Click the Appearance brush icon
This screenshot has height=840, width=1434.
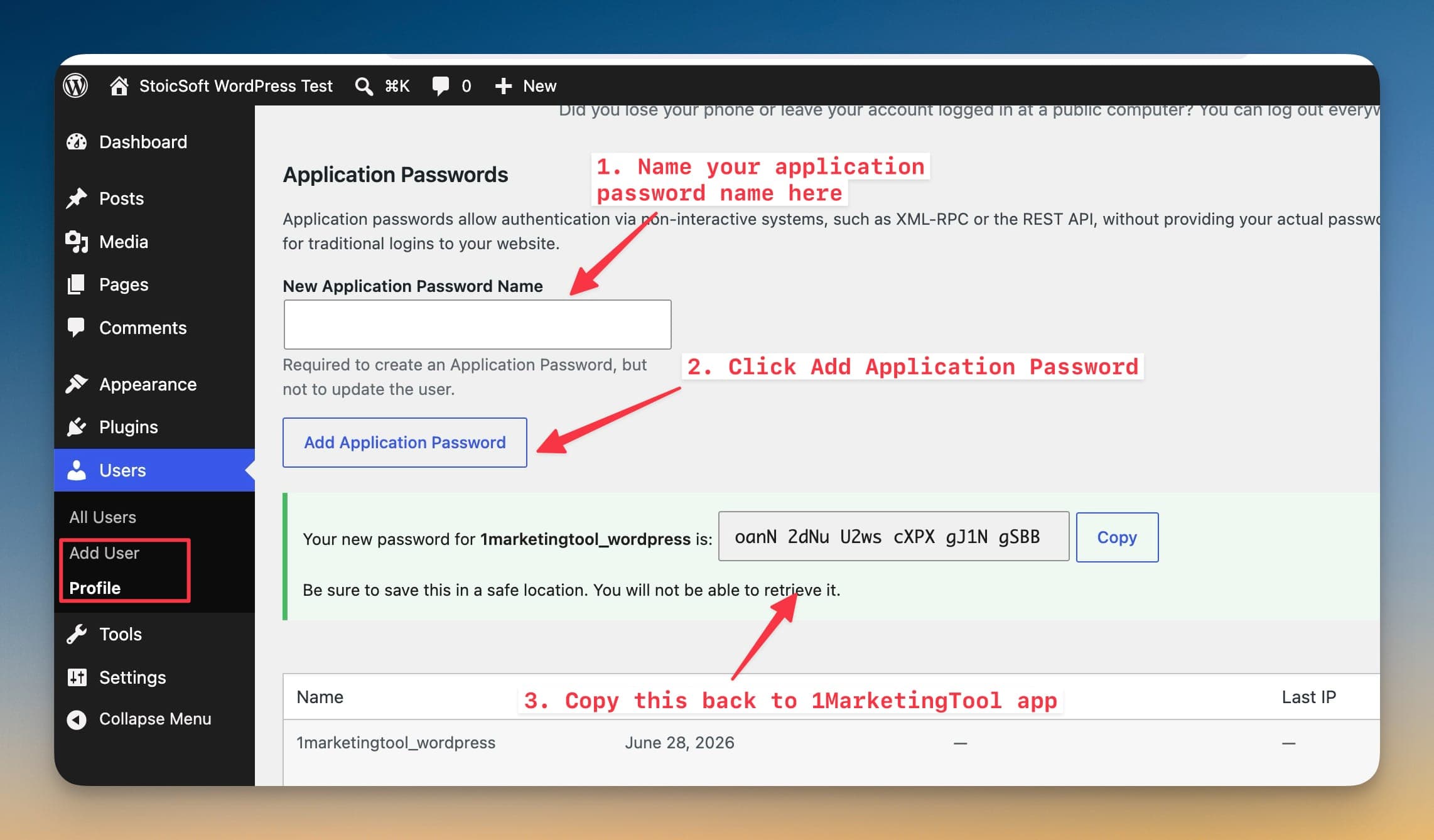(77, 384)
